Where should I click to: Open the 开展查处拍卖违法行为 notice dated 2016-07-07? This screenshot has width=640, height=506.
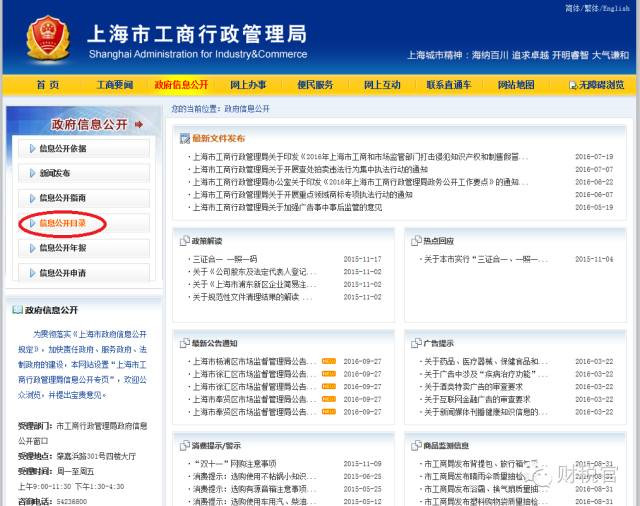point(310,169)
